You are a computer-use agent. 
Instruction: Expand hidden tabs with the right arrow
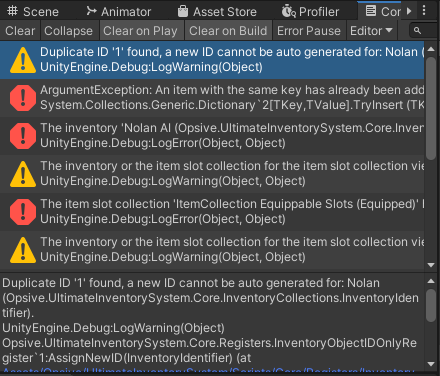(409, 11)
